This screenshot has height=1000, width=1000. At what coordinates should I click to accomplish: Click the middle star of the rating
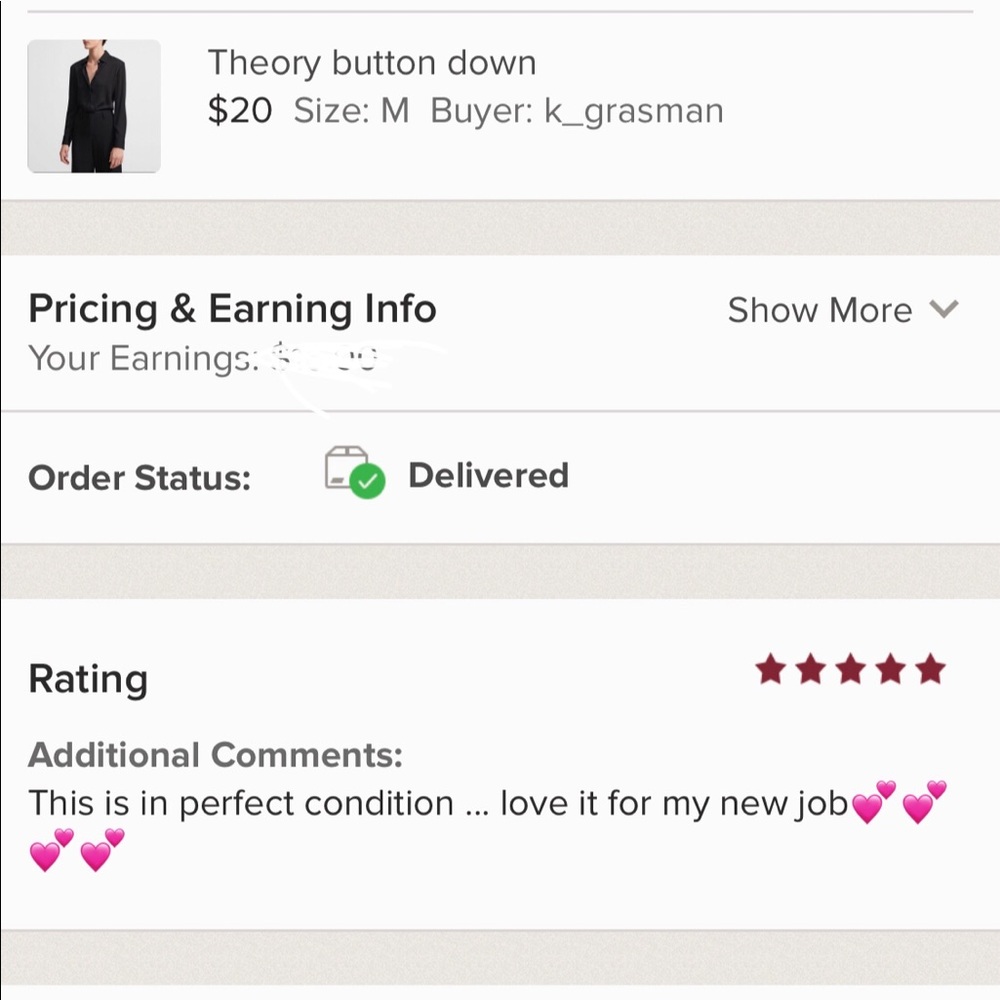coord(851,670)
